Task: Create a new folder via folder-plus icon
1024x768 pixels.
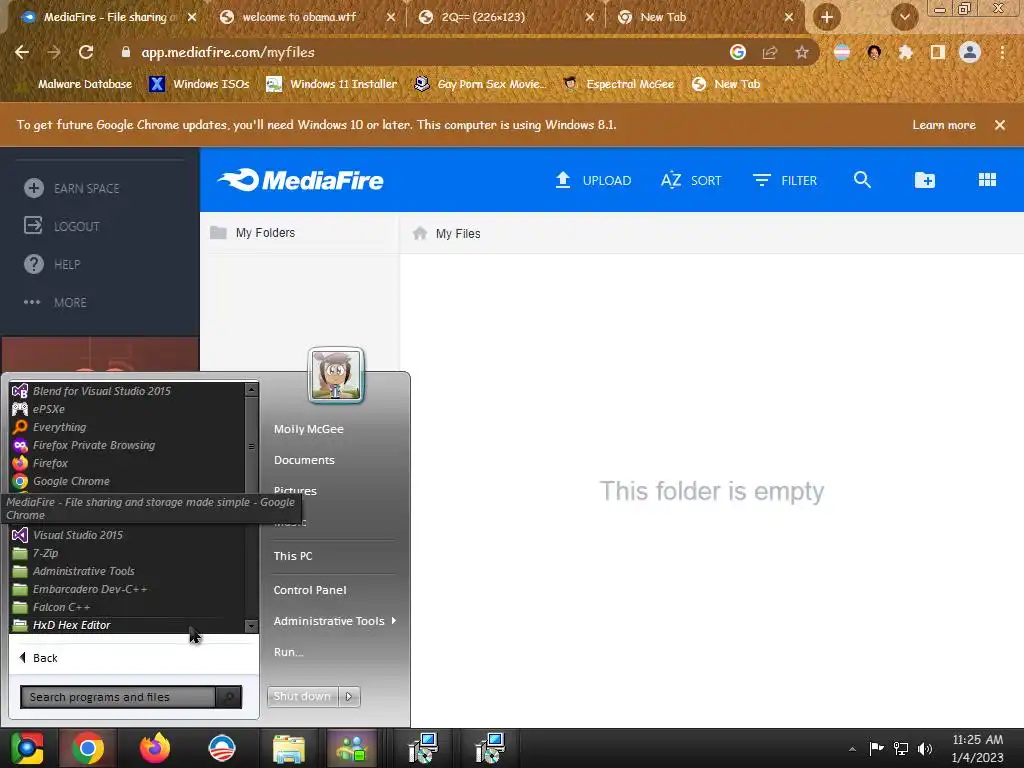Action: tap(925, 180)
